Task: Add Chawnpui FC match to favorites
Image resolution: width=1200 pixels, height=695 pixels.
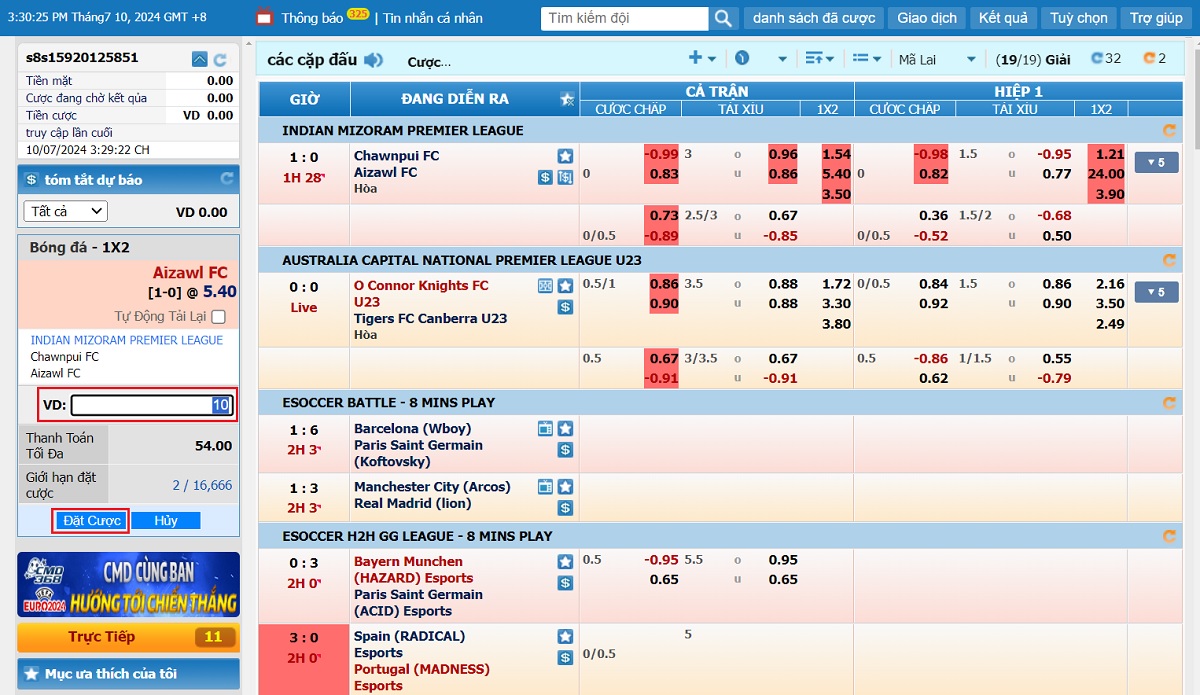Action: click(x=565, y=156)
